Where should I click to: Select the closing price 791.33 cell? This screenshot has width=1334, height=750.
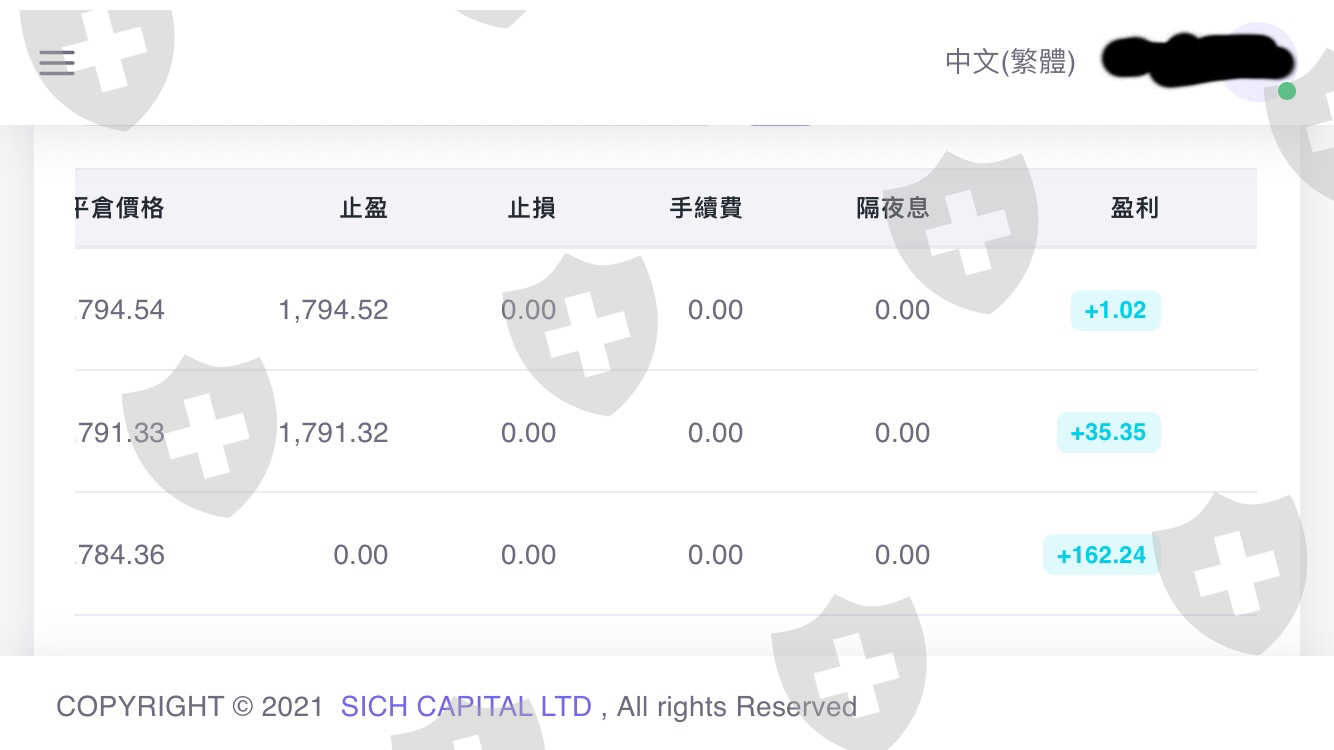(121, 433)
